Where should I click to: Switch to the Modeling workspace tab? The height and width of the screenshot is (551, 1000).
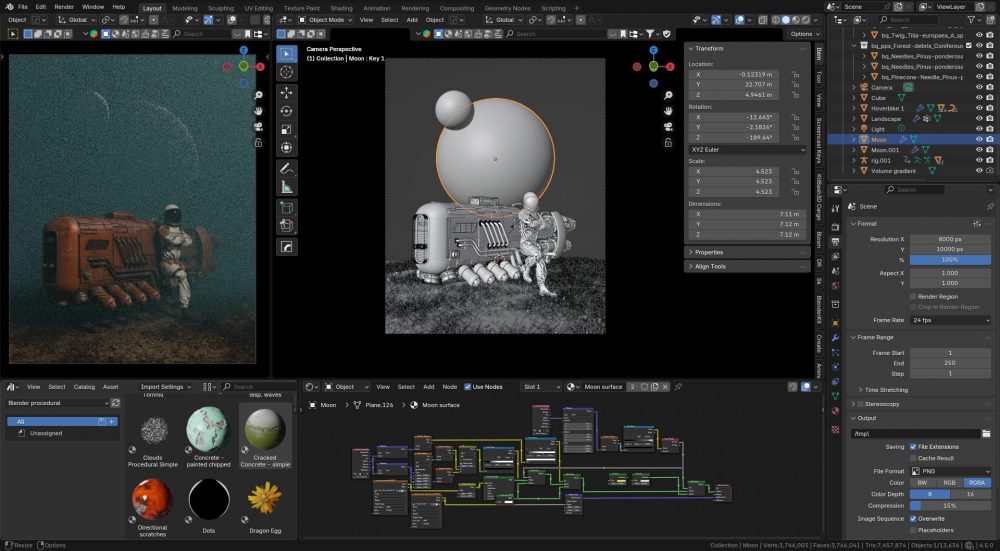pyautogui.click(x=185, y=8)
